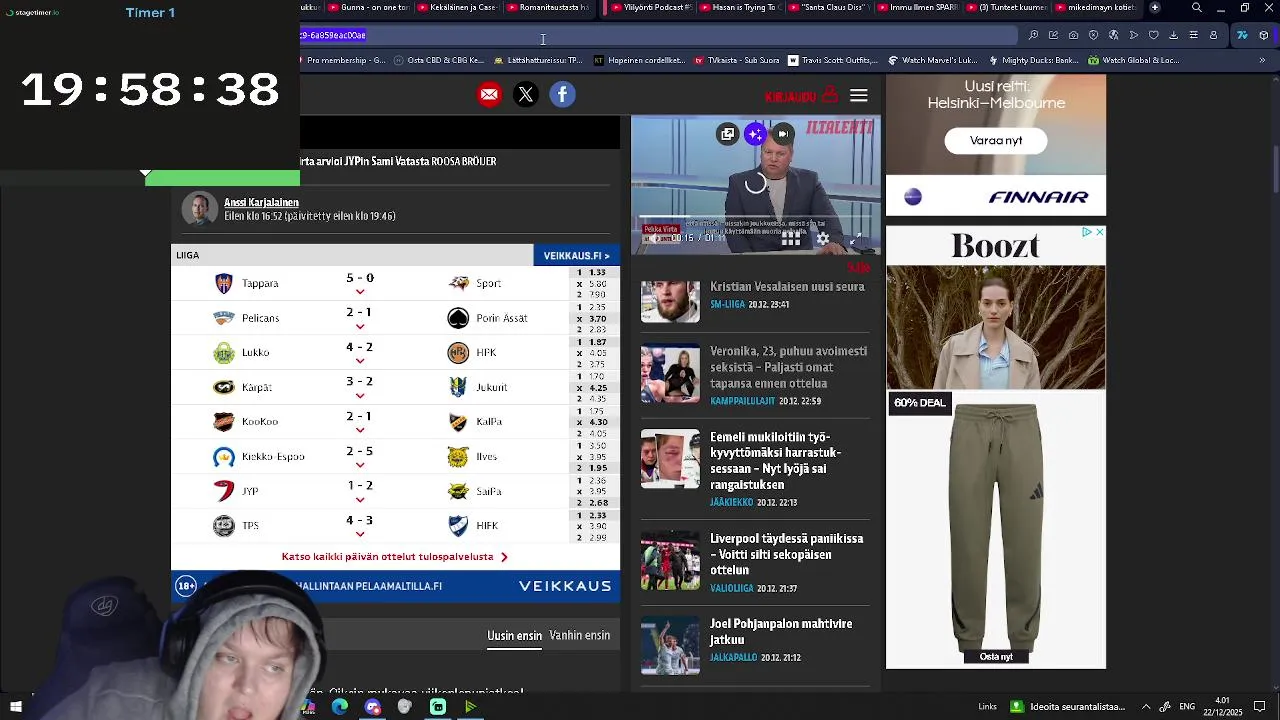The image size is (1280, 720).
Task: Open the Veronika, 23 article
Action: (x=788, y=367)
